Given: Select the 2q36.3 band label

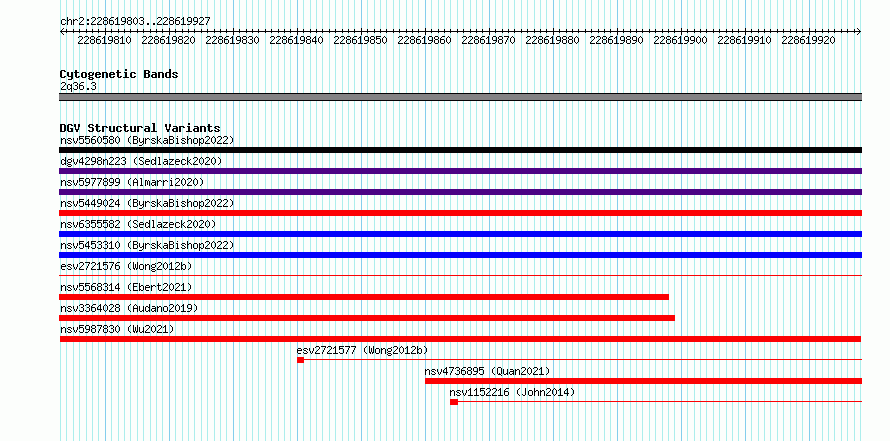Looking at the screenshot, I should pyautogui.click(x=78, y=86).
